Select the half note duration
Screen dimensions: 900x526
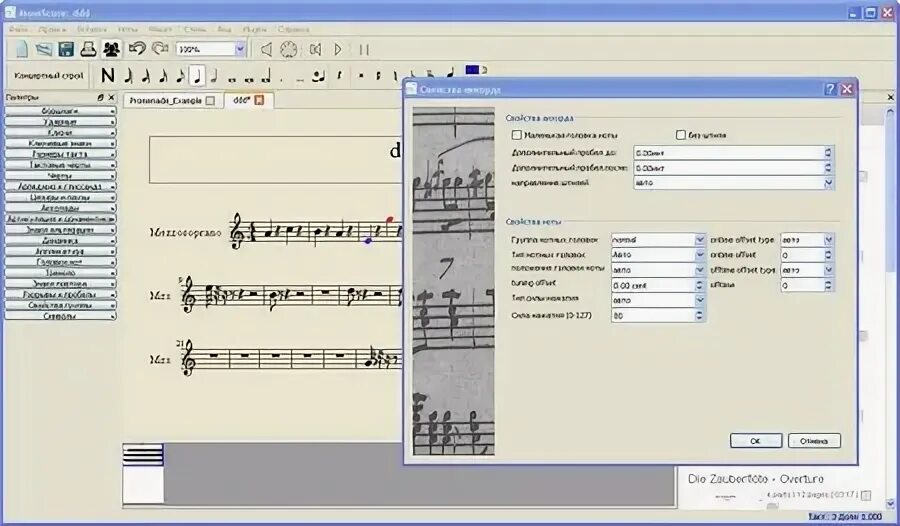pos(214,75)
